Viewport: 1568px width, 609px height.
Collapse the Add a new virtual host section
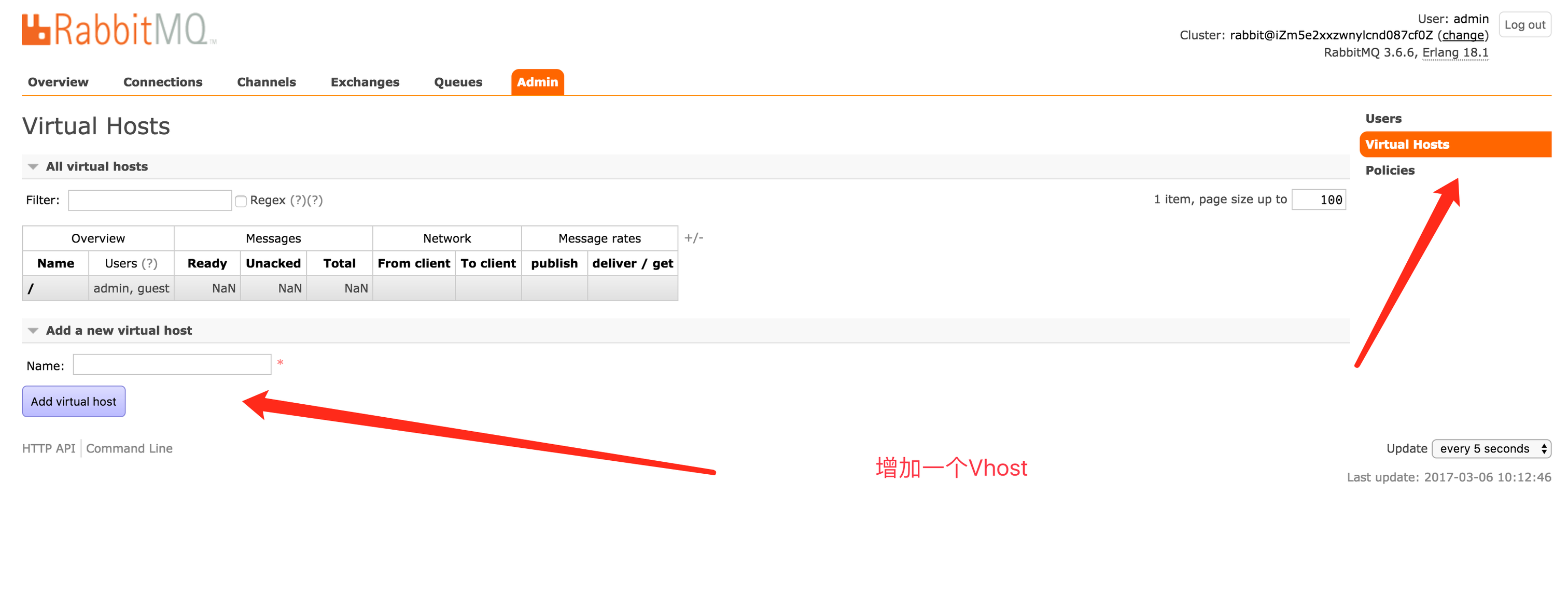tap(118, 330)
